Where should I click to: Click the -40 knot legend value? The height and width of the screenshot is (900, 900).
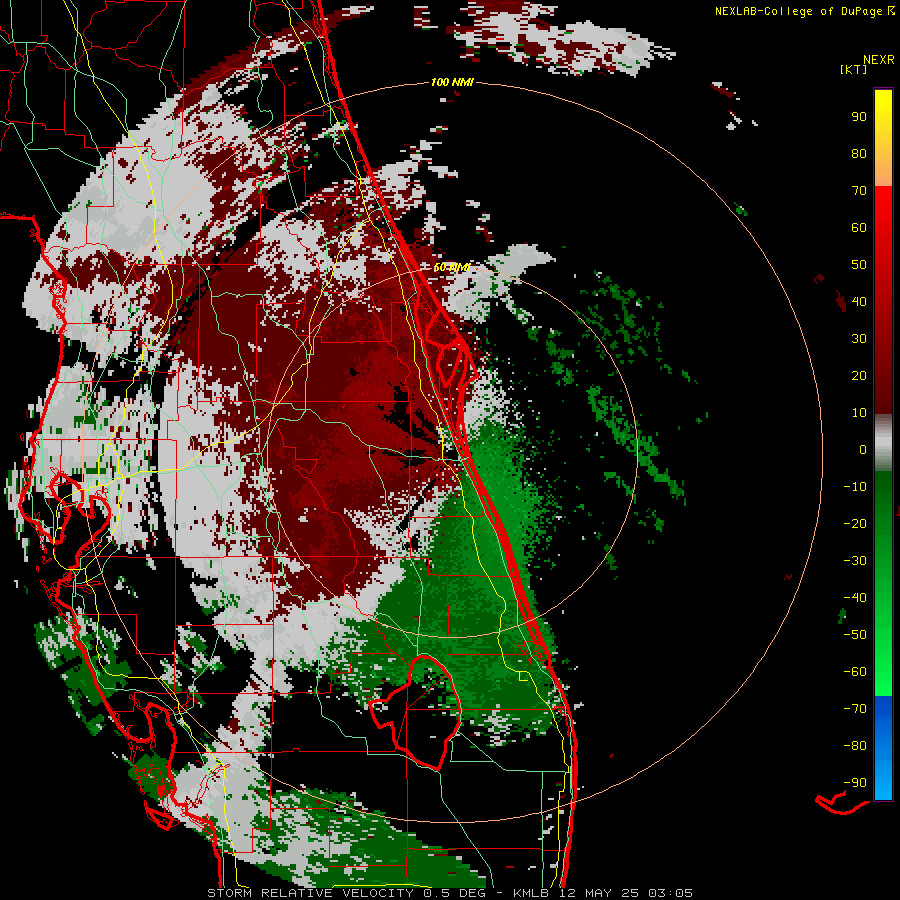point(855,598)
